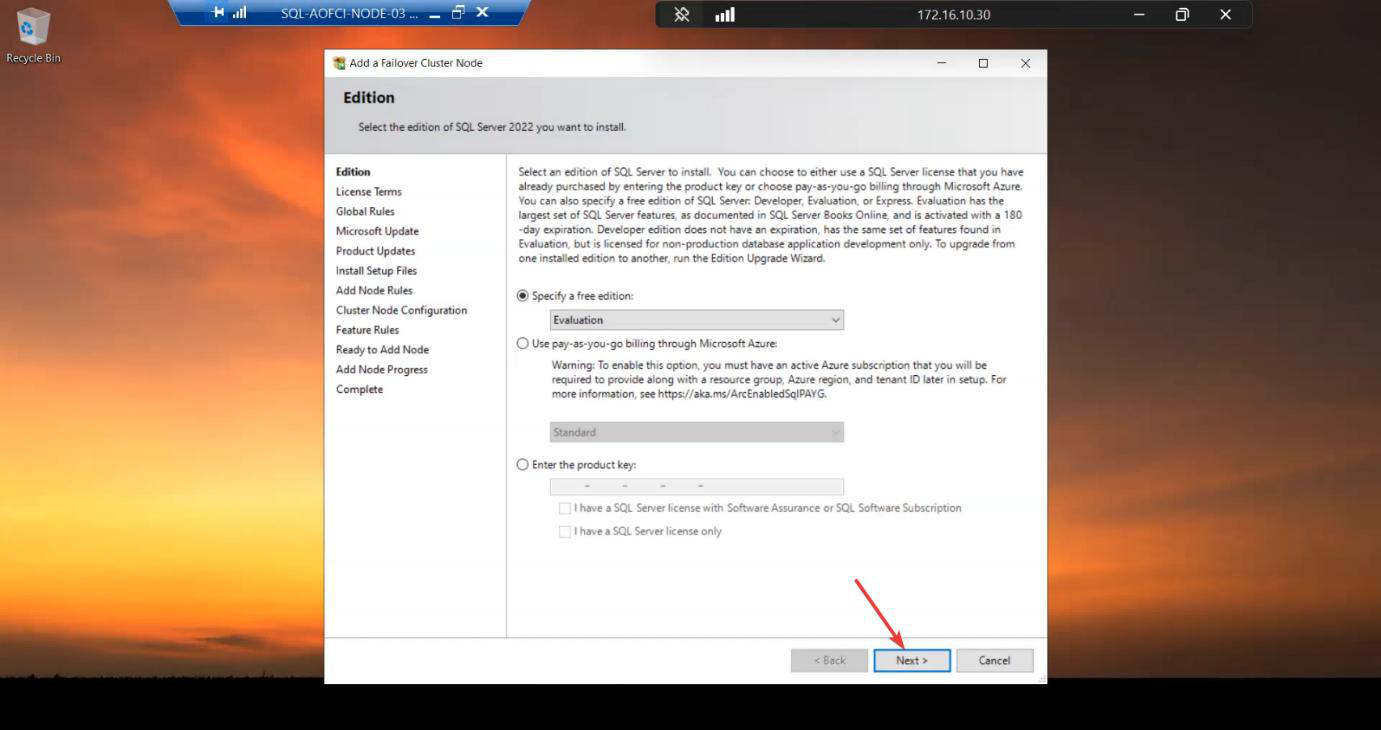Check I have a SQL Server license only
Viewport: 1381px width, 730px height.
click(x=565, y=531)
